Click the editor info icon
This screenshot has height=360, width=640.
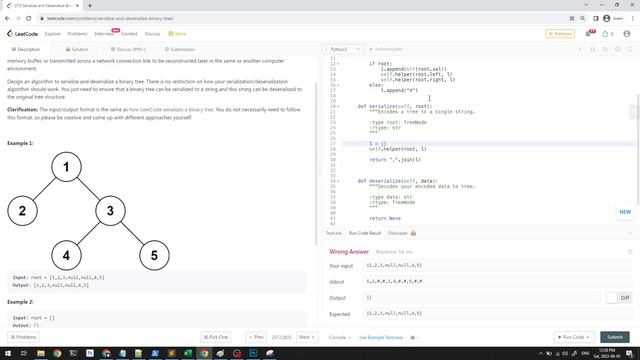point(580,49)
